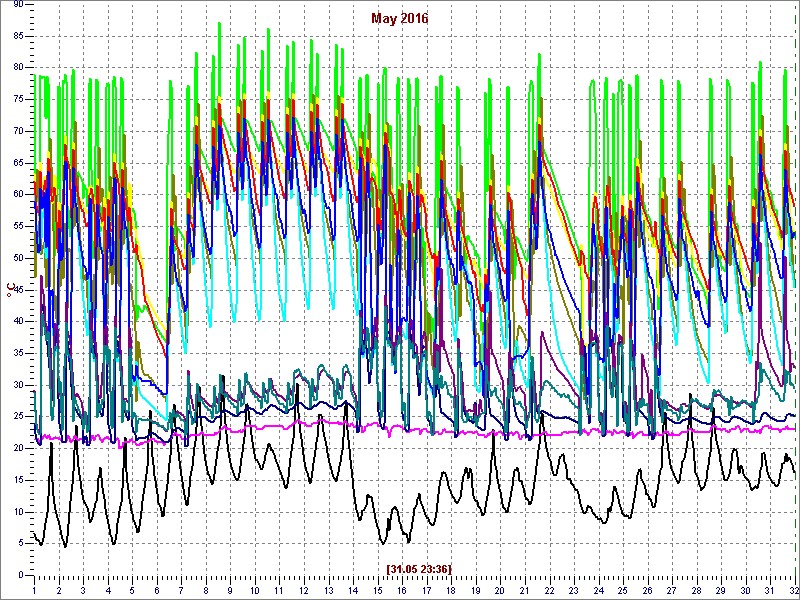
Task: Select day 12 on the date axis
Action: click(304, 591)
